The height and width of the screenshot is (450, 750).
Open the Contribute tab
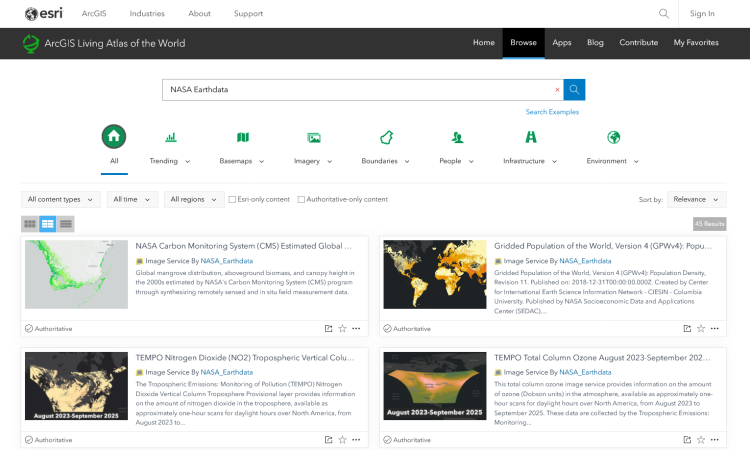point(639,43)
